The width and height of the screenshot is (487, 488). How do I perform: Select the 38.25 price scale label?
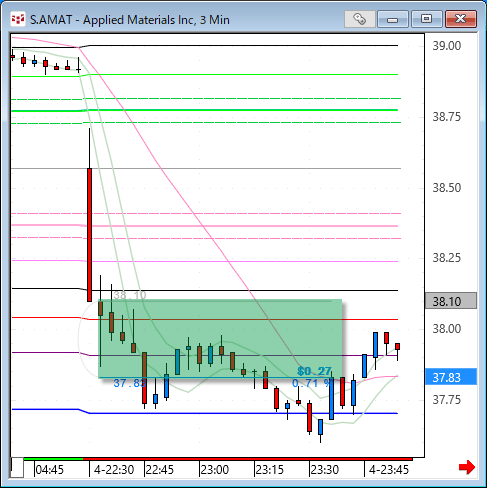[x=447, y=258]
